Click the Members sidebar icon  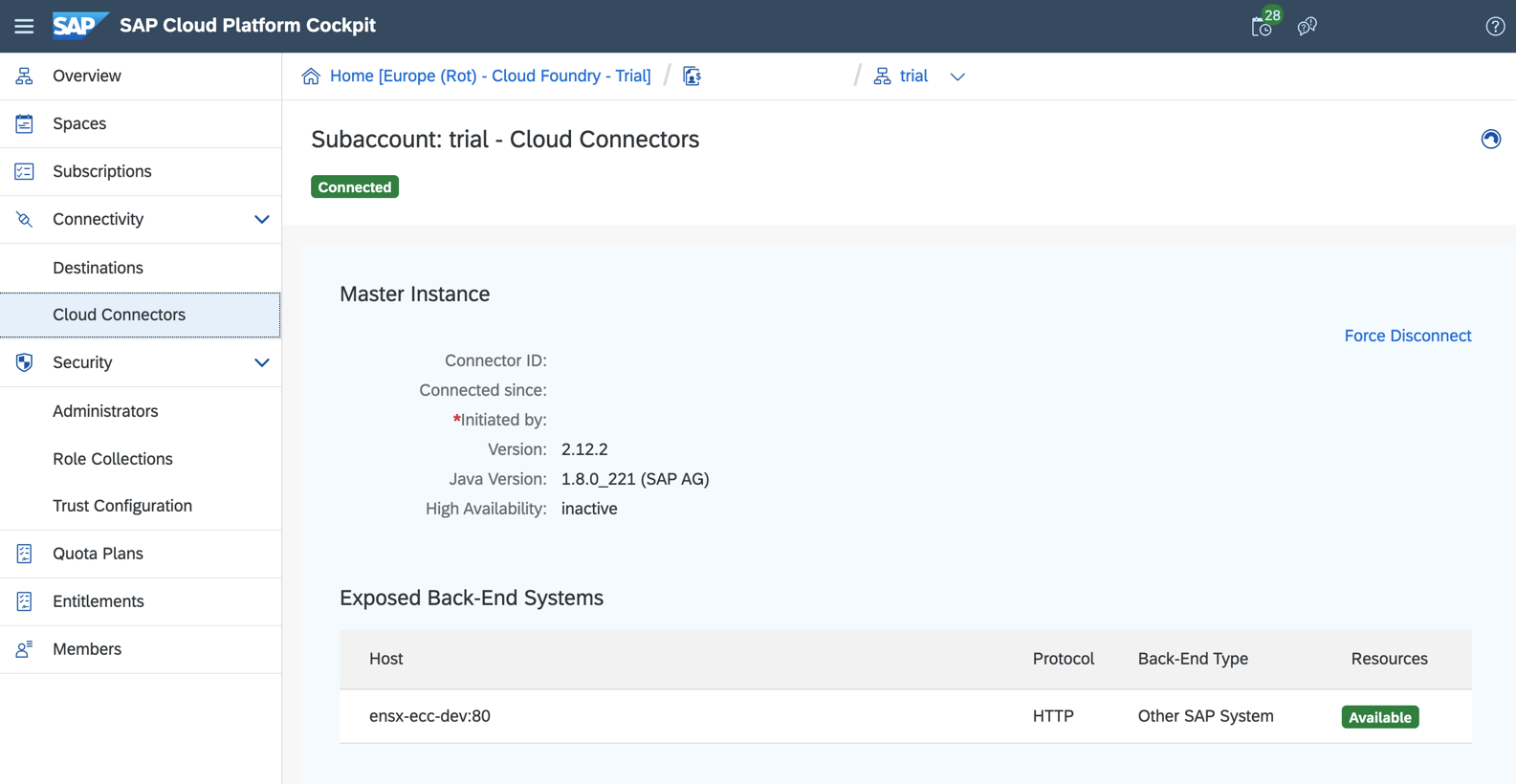tap(24, 649)
